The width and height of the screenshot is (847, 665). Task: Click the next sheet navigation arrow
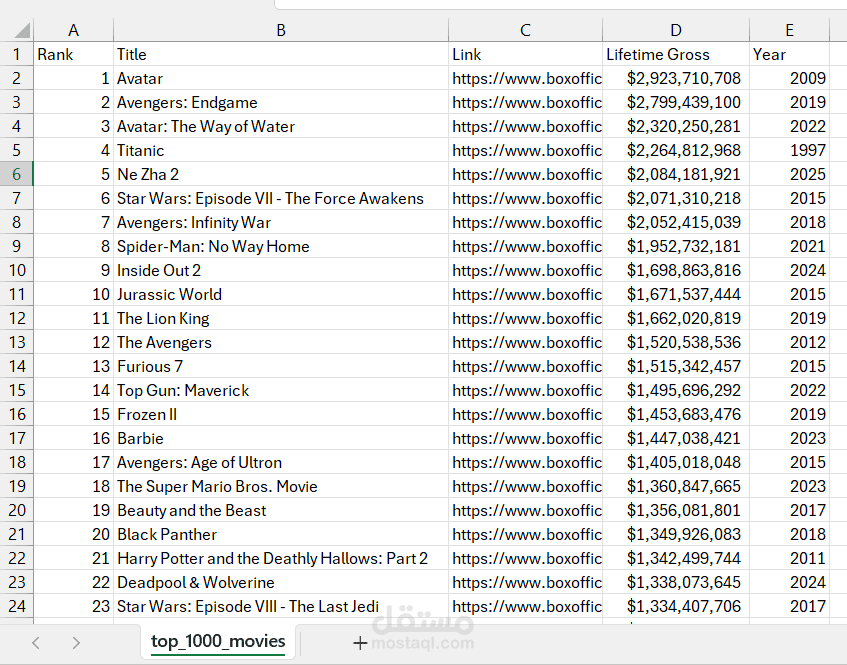(76, 643)
